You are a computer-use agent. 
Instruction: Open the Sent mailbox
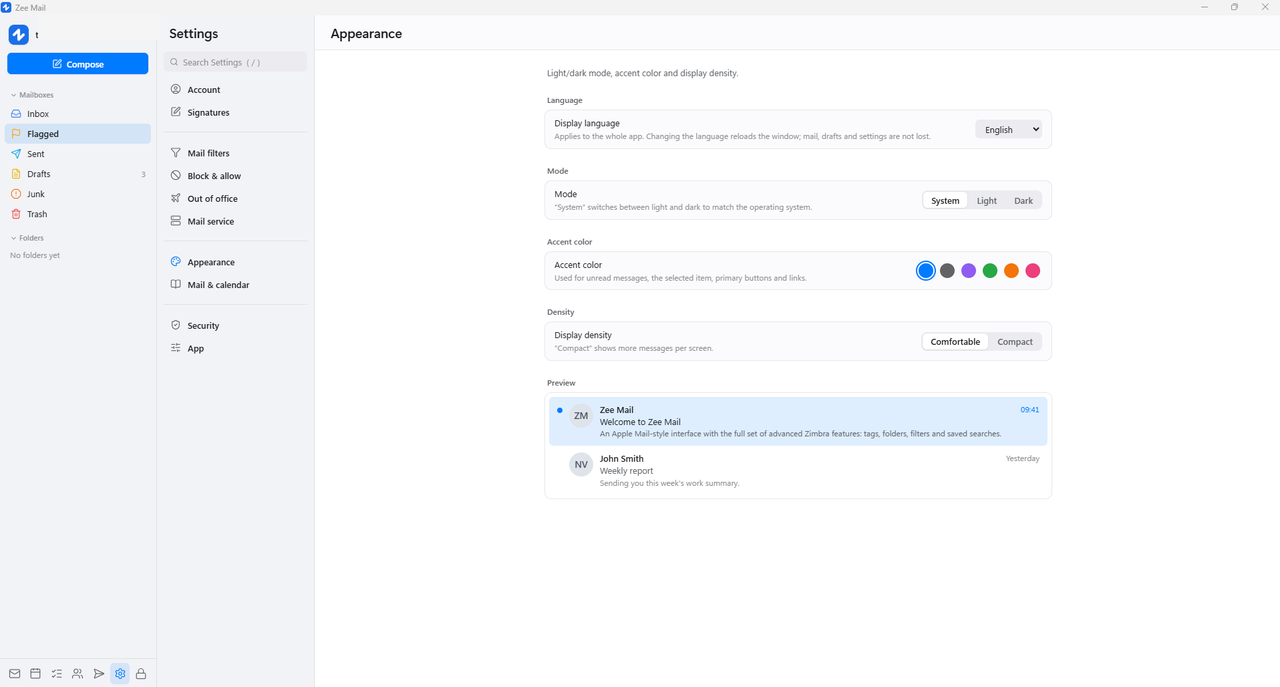78,154
